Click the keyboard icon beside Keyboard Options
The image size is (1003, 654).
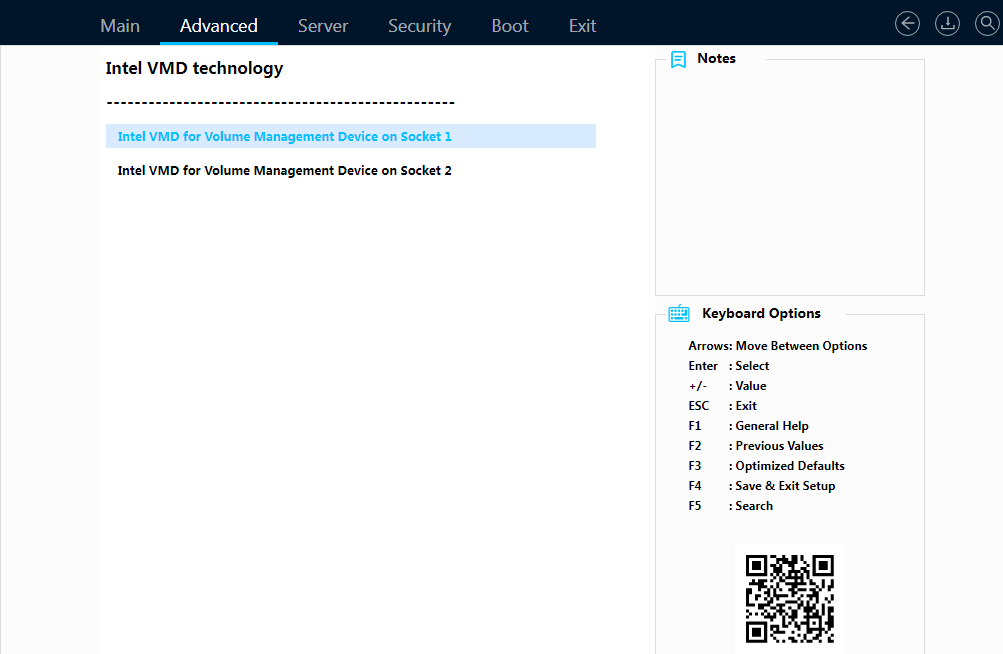click(x=679, y=314)
